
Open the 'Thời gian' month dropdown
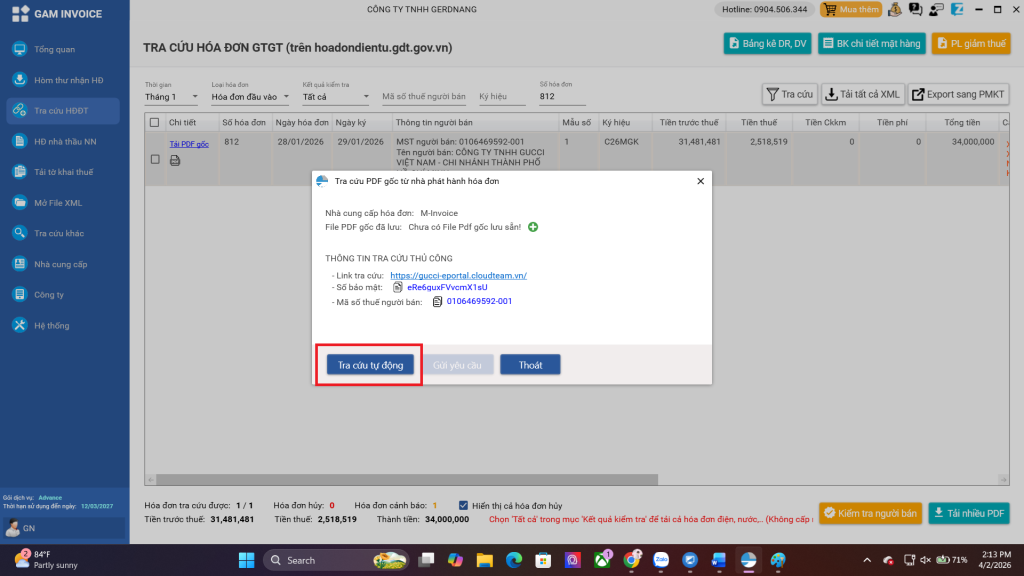(x=173, y=97)
